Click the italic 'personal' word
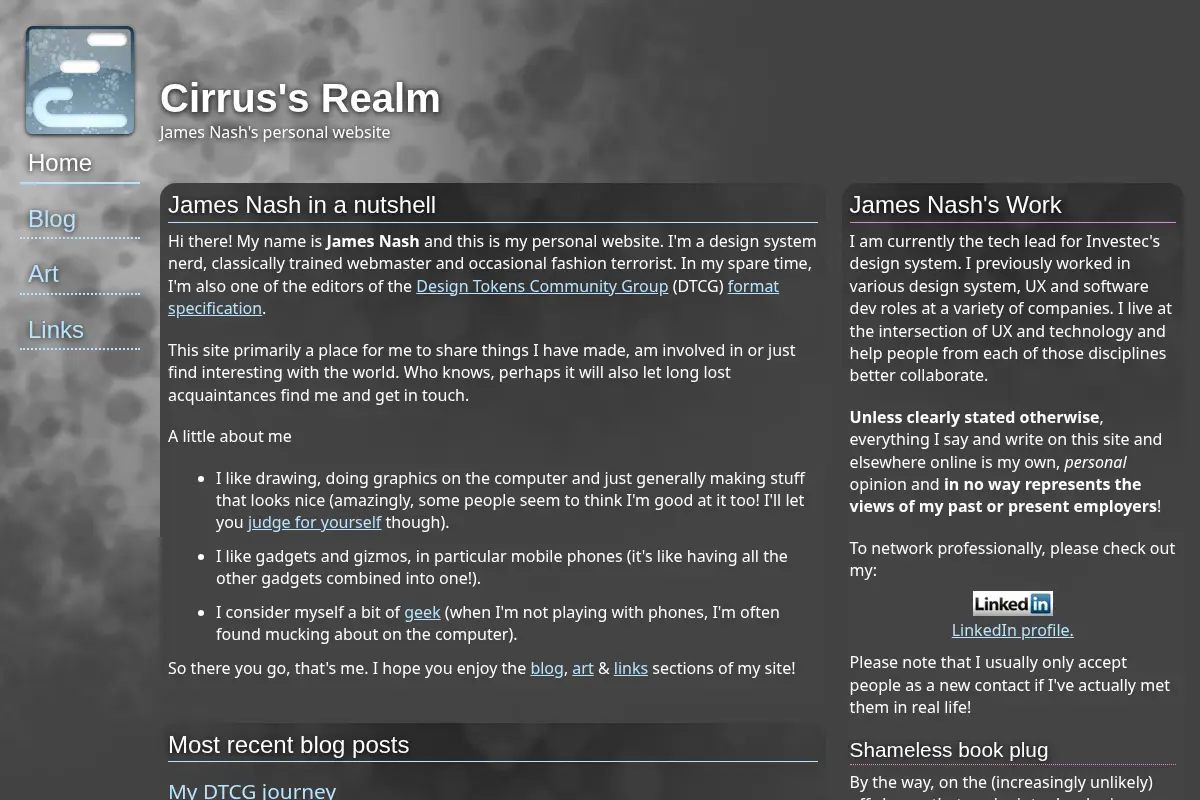 1095,462
